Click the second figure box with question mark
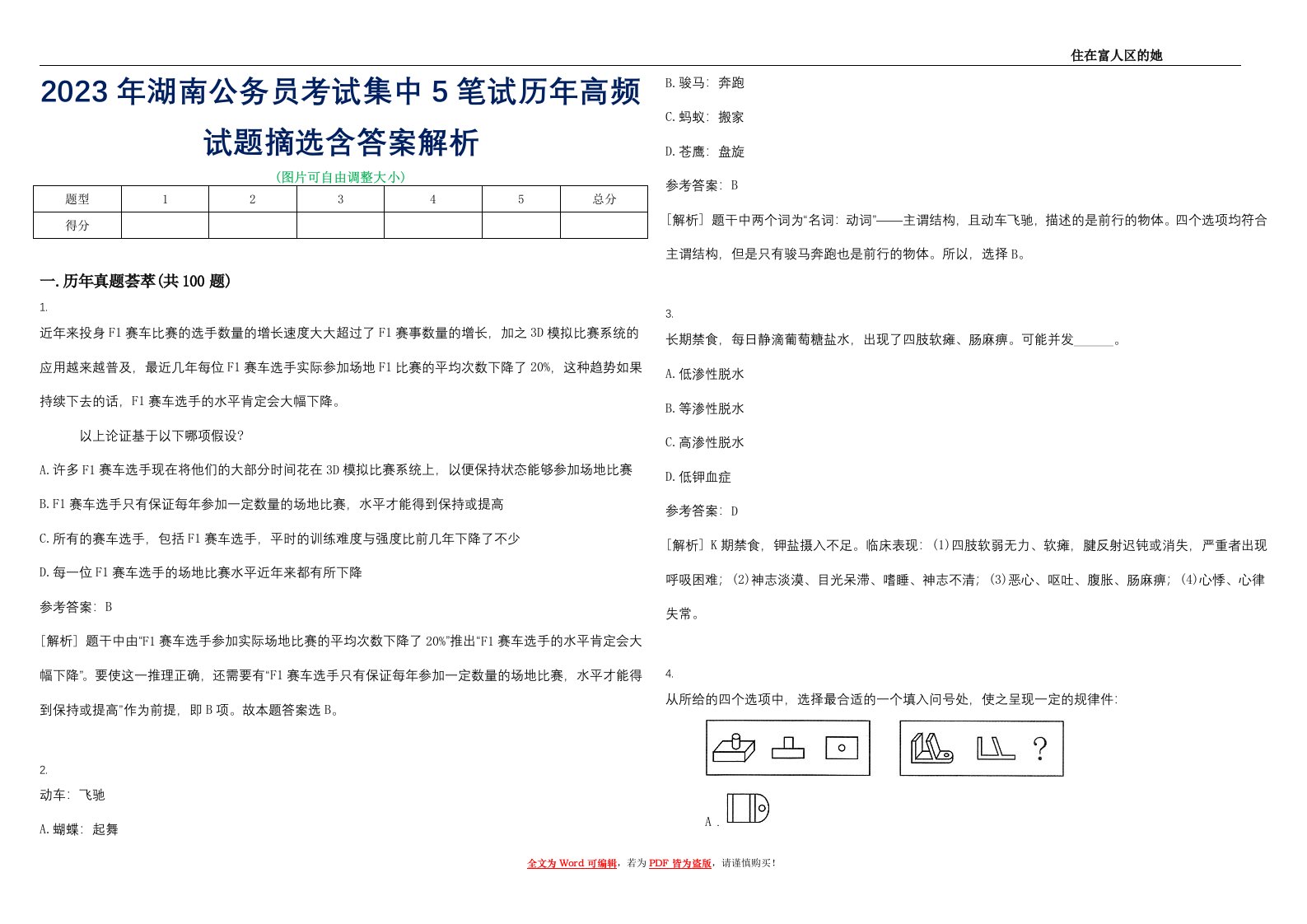The width and height of the screenshot is (1307, 924). coord(982,748)
